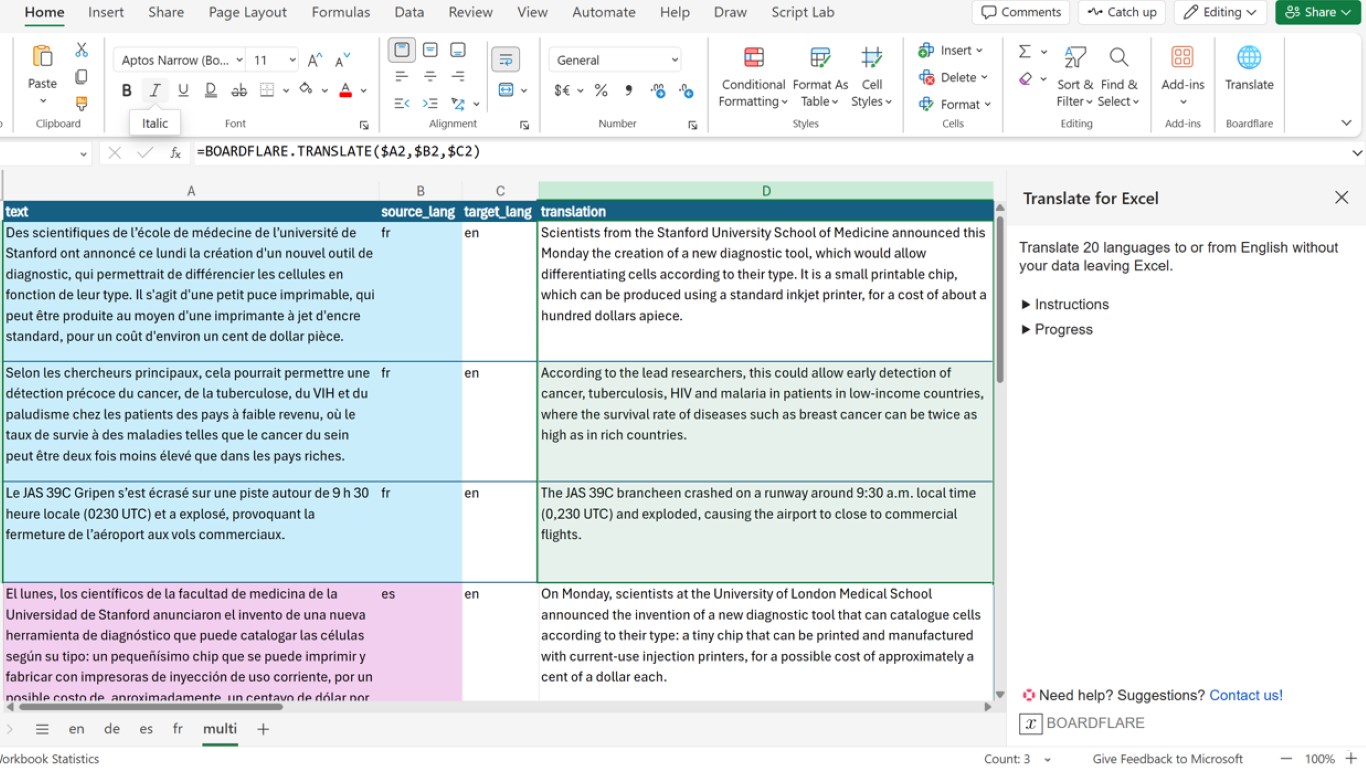
Task: Increase font size with the larger A icon
Action: pyautogui.click(x=315, y=60)
